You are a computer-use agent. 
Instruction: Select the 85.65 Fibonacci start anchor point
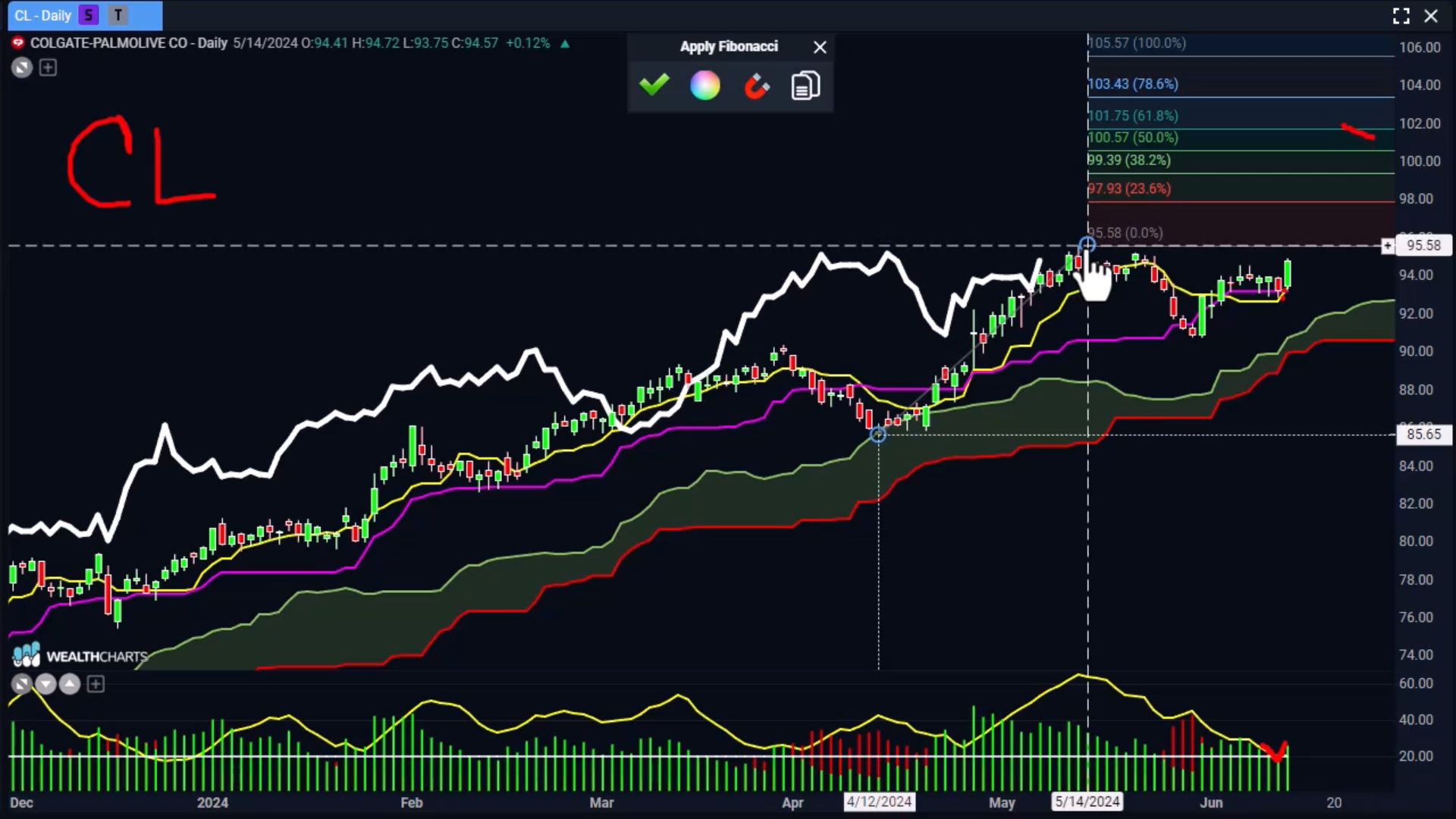[877, 435]
